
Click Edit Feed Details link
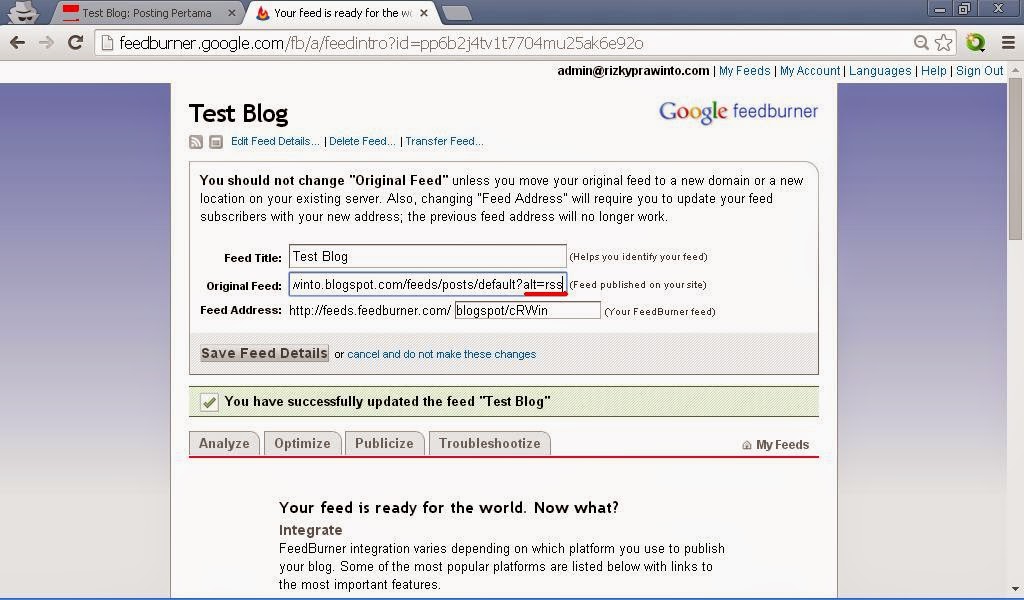[x=275, y=141]
